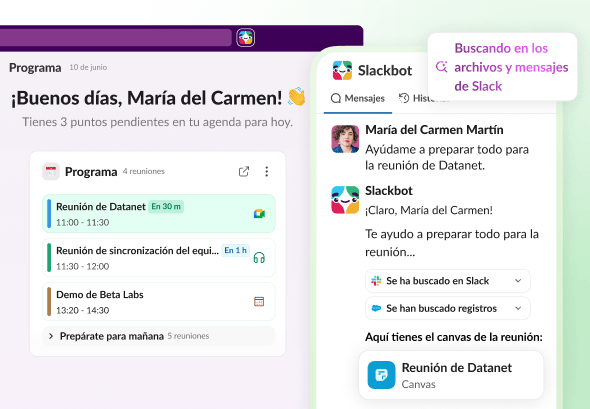Click the '4 reuniones' label
The image size is (590, 409).
(144, 171)
